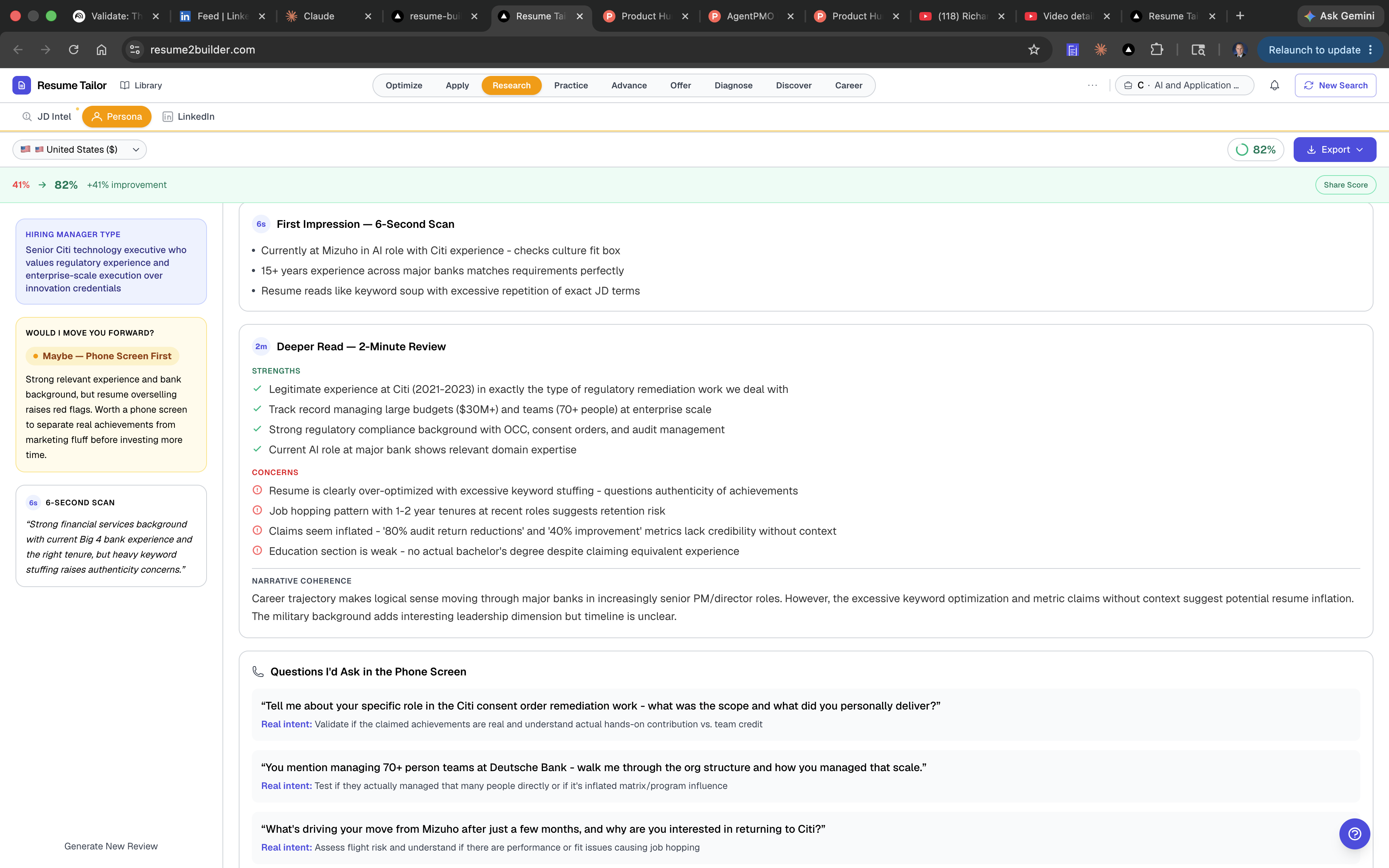The height and width of the screenshot is (868, 1389).
Task: Click the browser home icon
Action: [x=102, y=50]
